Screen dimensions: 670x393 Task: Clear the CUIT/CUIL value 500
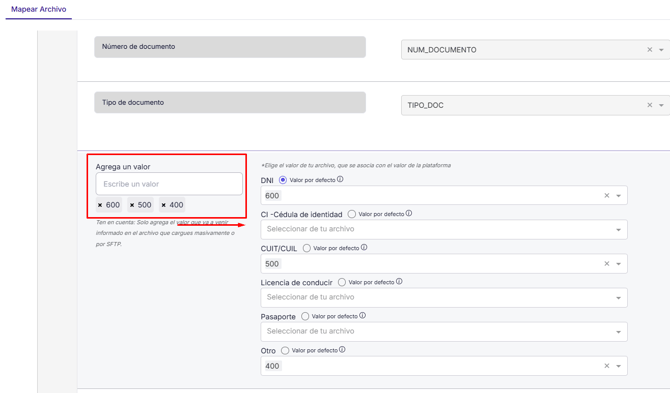pyautogui.click(x=607, y=264)
